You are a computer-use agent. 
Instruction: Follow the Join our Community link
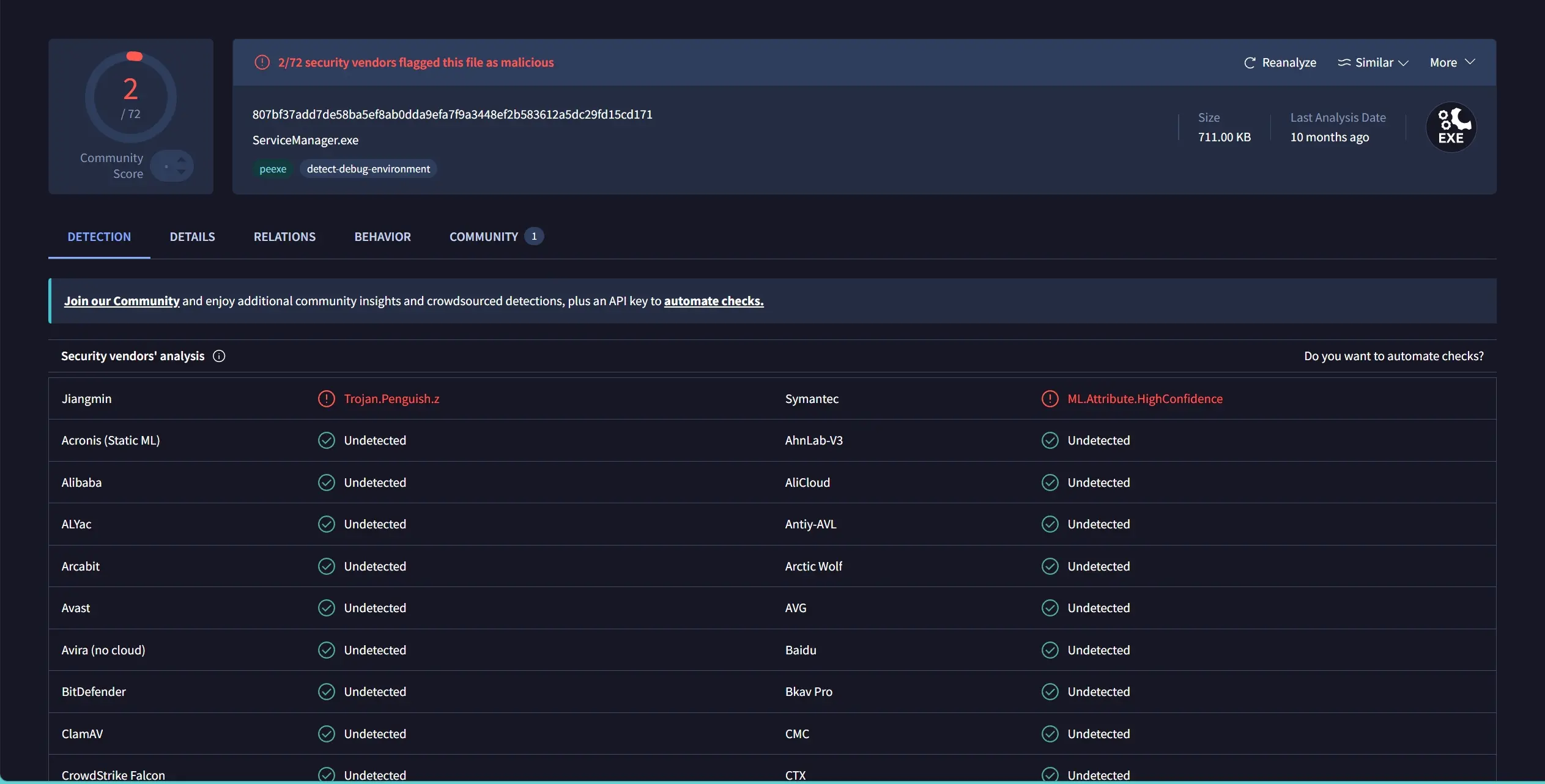point(122,301)
